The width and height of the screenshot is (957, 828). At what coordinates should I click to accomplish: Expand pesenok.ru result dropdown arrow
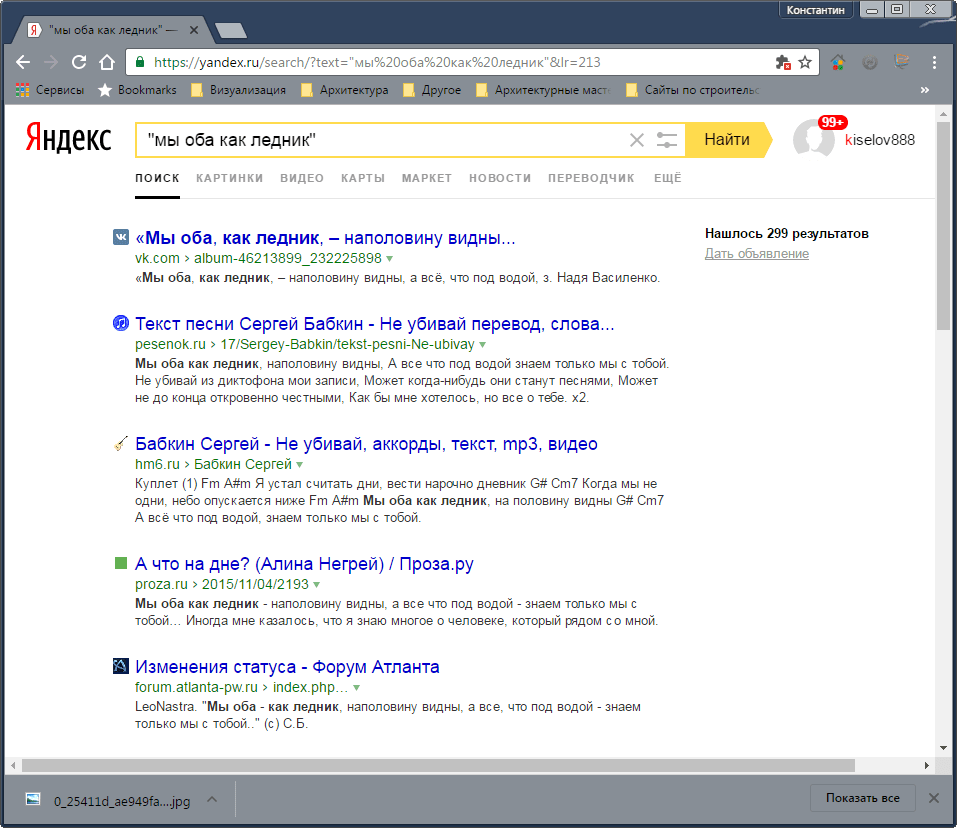[482, 345]
